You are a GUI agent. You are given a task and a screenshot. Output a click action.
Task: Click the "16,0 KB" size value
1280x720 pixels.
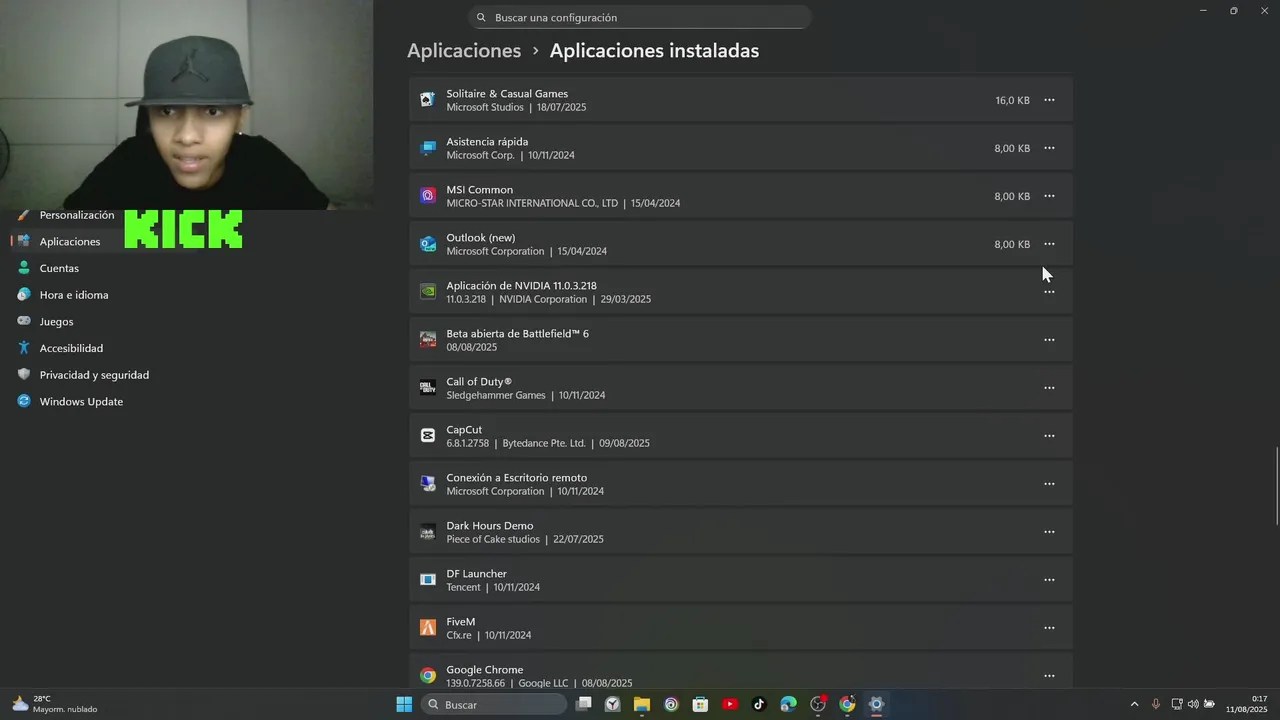point(1012,100)
